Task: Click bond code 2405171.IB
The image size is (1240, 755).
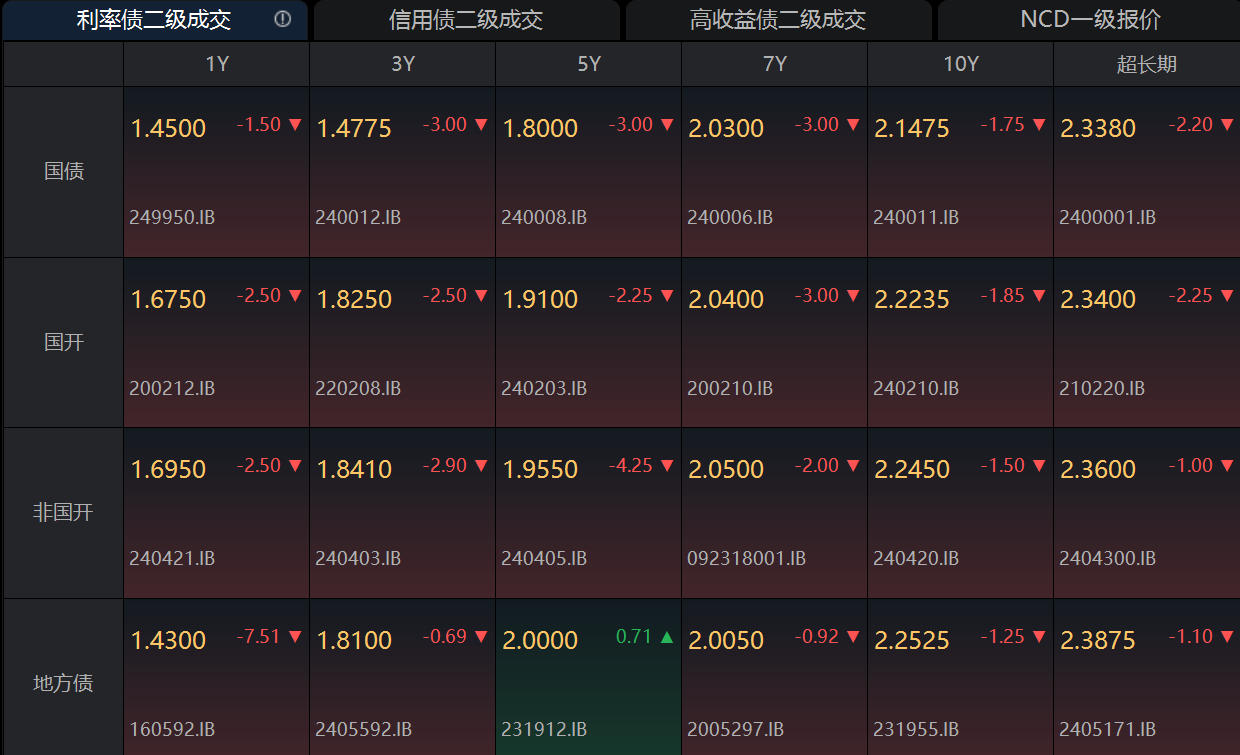Action: click(x=1107, y=729)
